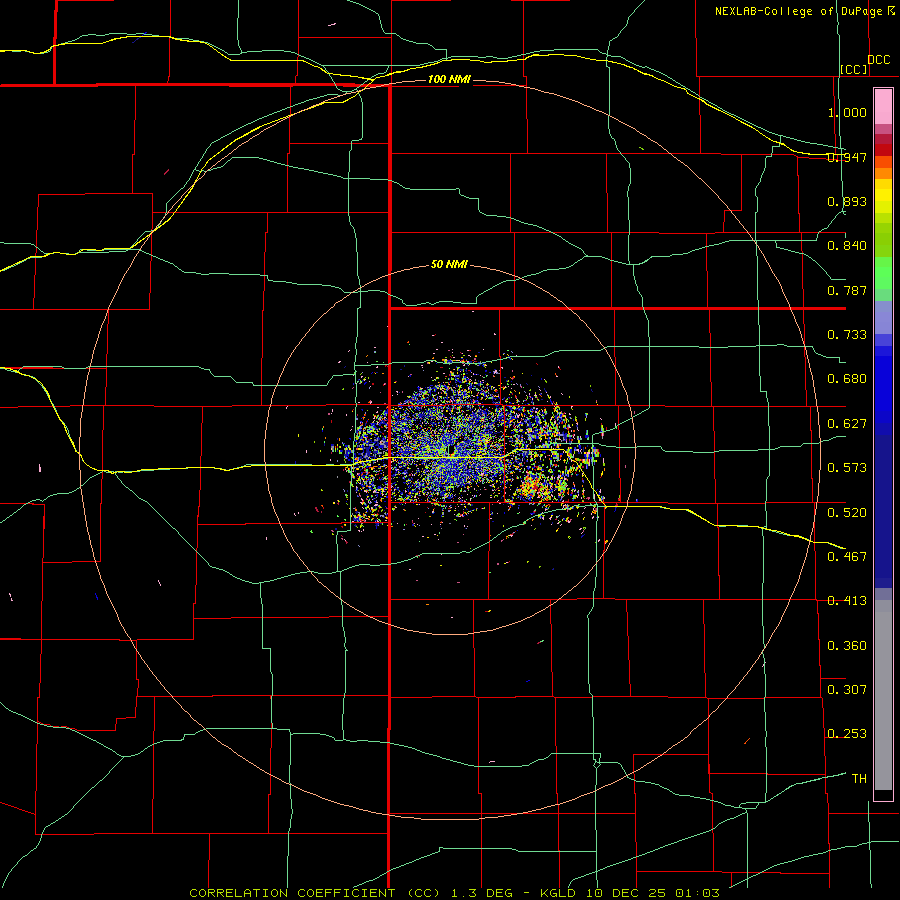The height and width of the screenshot is (900, 900).
Task: Click the 0.947 color scale value
Action: coord(847,157)
